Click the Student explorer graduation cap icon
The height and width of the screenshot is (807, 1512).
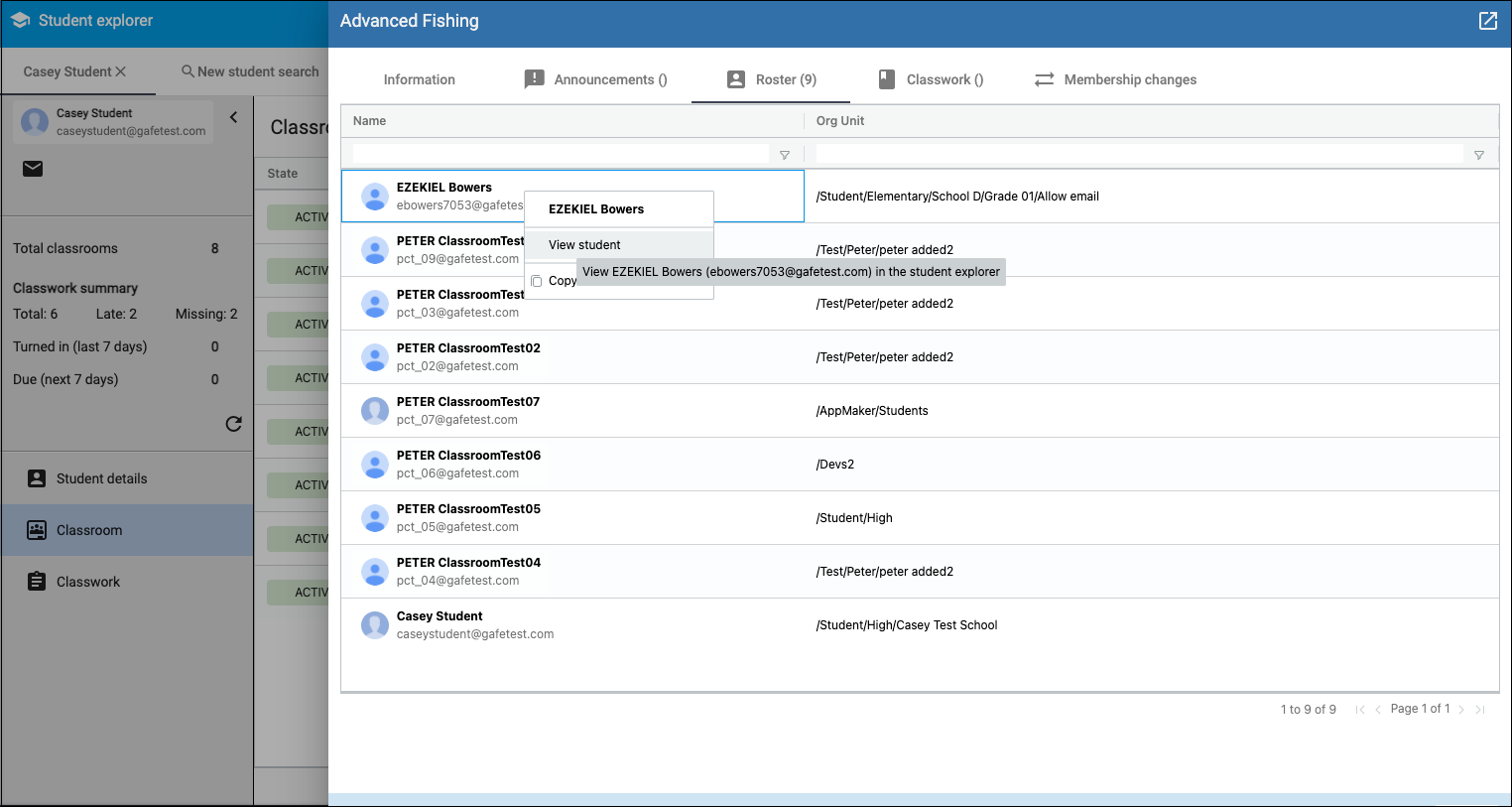pos(20,20)
